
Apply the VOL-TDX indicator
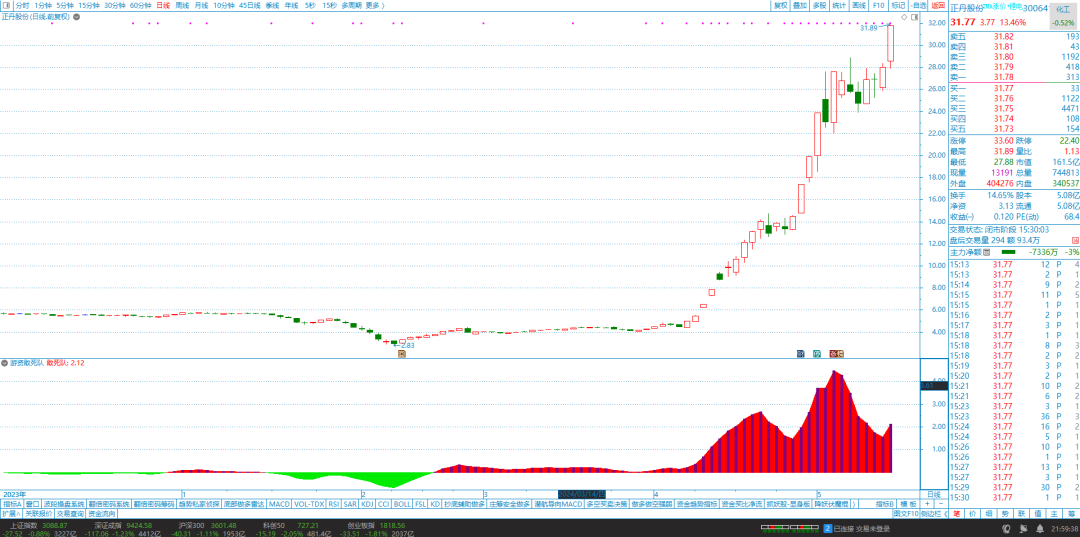pyautogui.click(x=309, y=504)
